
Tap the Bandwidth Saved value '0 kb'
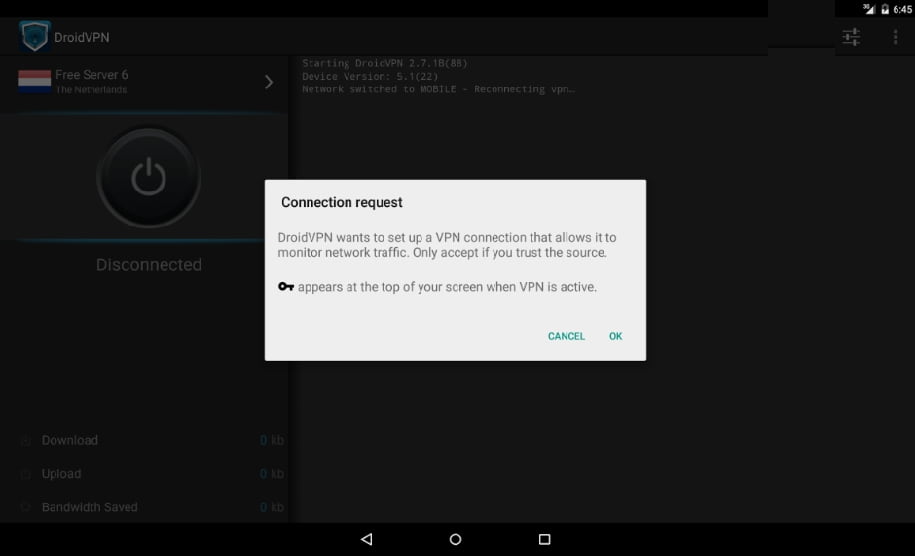click(271, 507)
